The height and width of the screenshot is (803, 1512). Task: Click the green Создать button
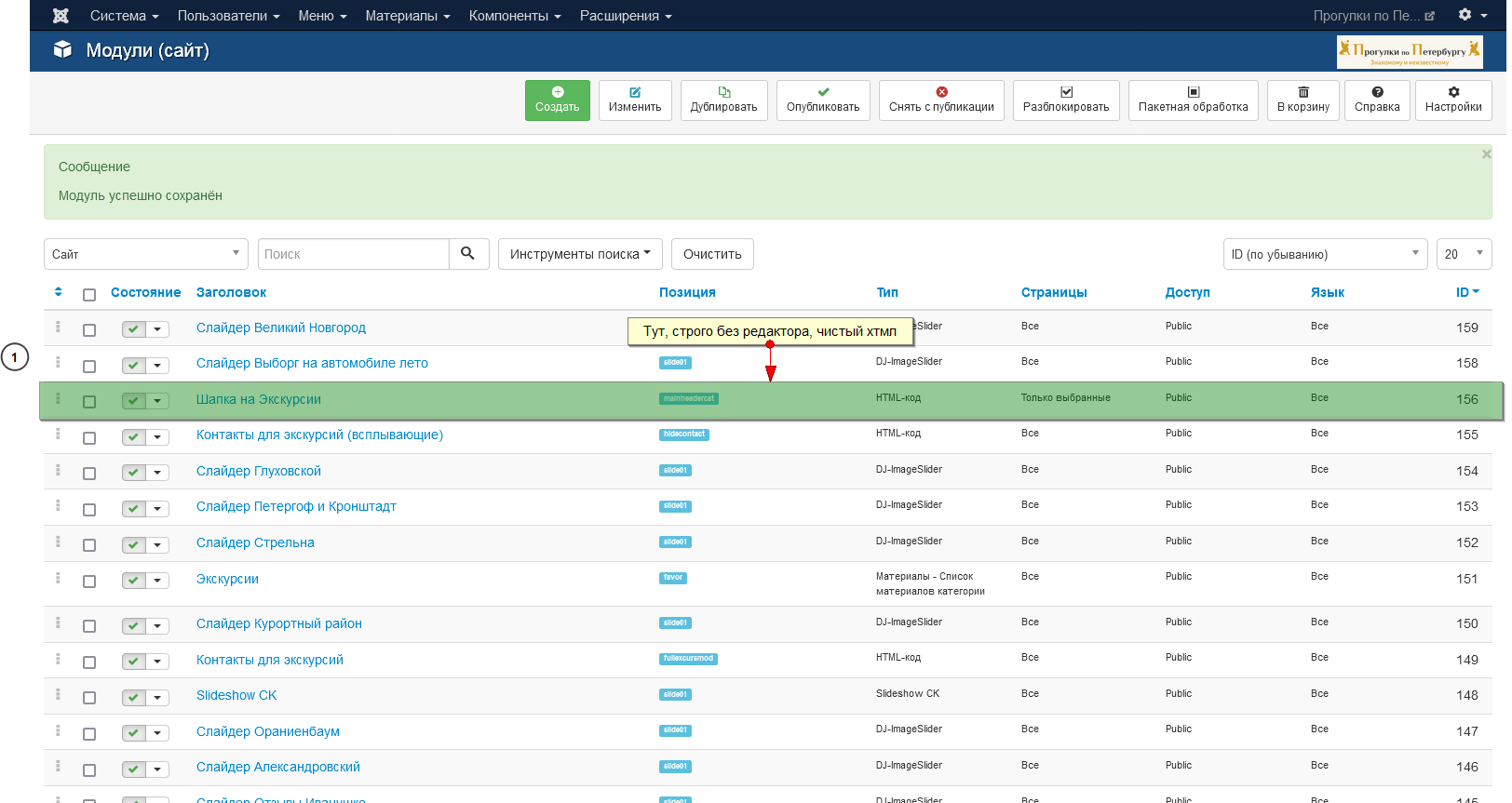(x=557, y=100)
